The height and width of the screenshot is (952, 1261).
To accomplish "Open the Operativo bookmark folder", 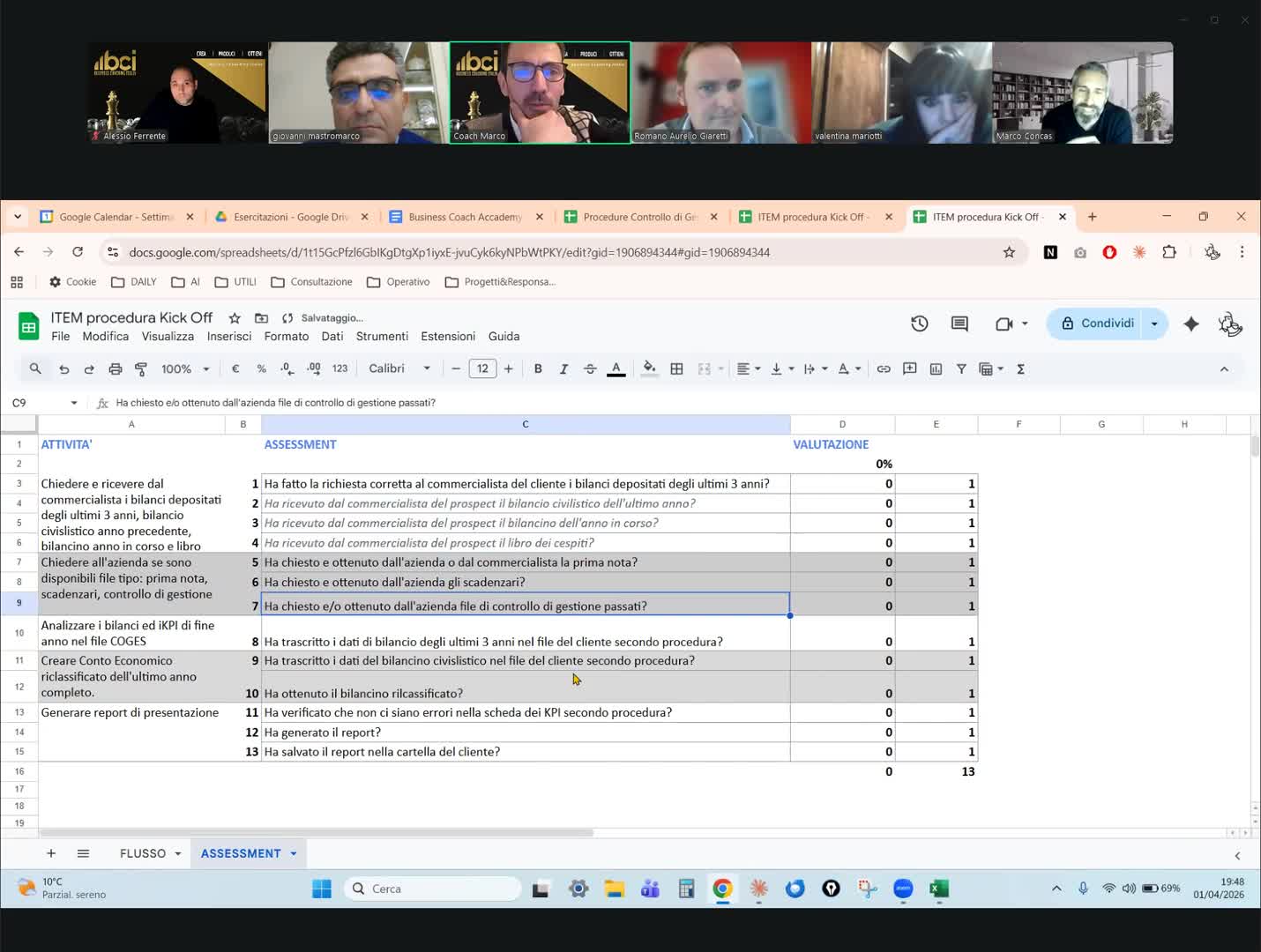I will click(399, 282).
